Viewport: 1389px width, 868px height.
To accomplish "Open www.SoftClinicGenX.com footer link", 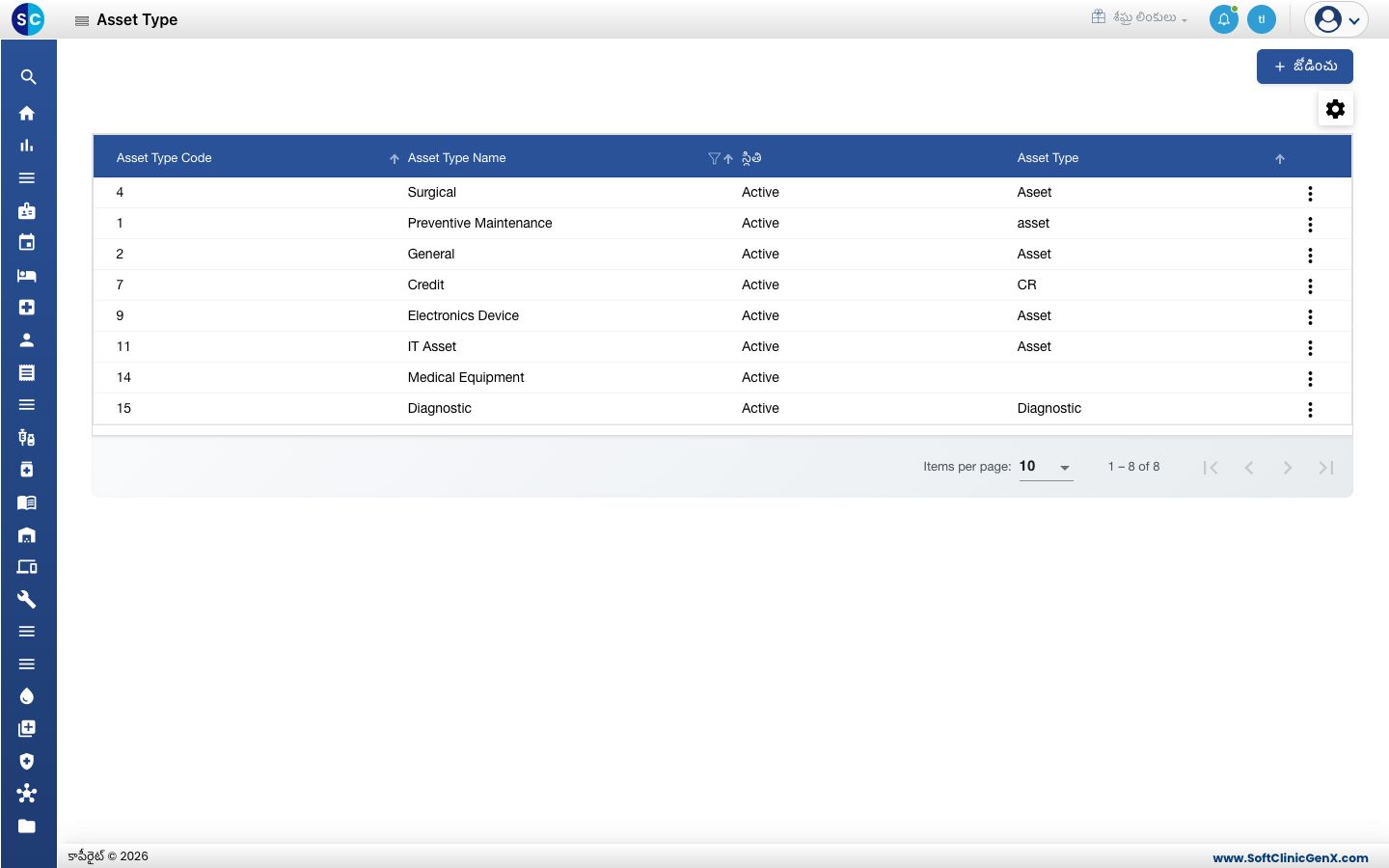I will (x=1291, y=857).
